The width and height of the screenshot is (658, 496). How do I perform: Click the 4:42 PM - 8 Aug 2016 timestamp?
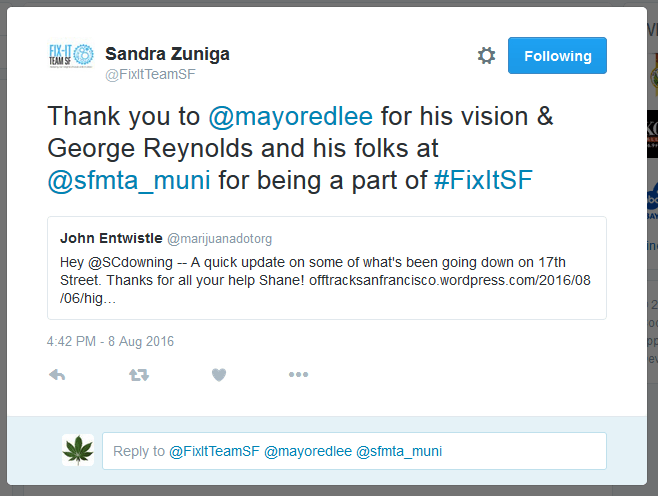point(110,341)
